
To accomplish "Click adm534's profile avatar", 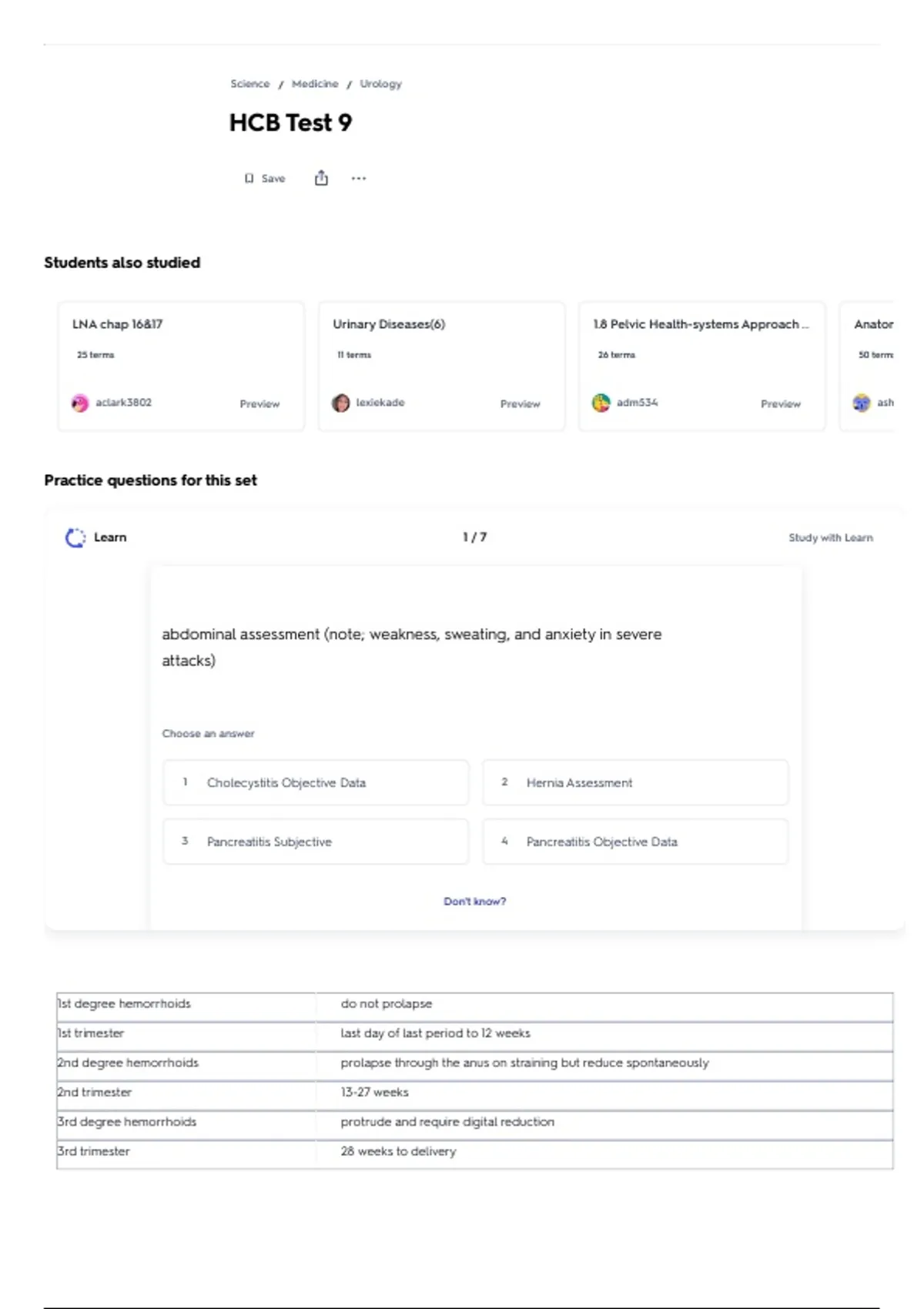I will coord(601,403).
